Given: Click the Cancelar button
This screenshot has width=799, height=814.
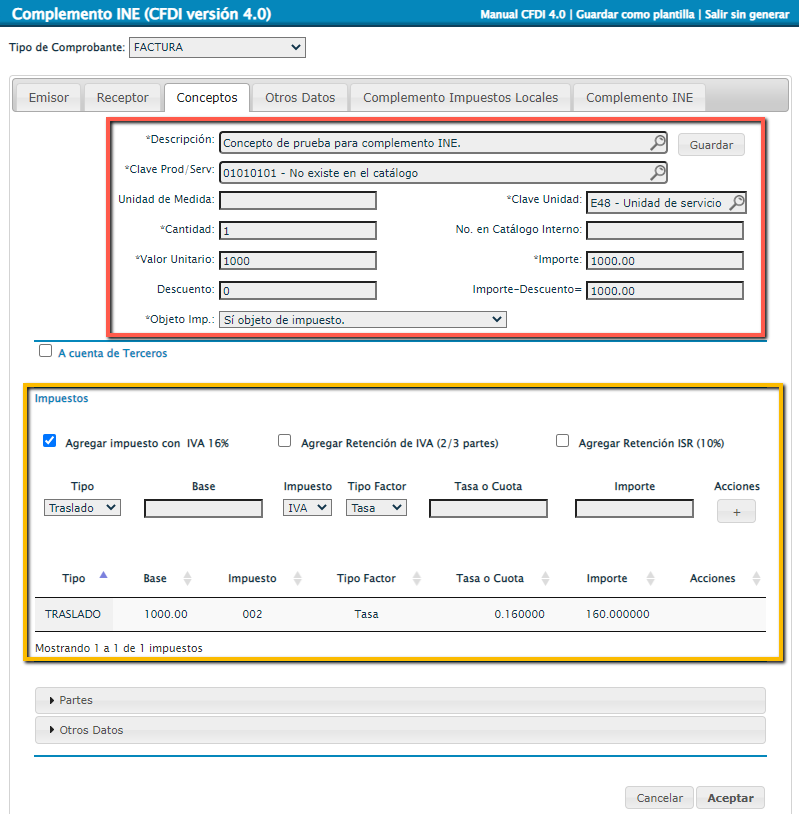Looking at the screenshot, I should tap(659, 798).
